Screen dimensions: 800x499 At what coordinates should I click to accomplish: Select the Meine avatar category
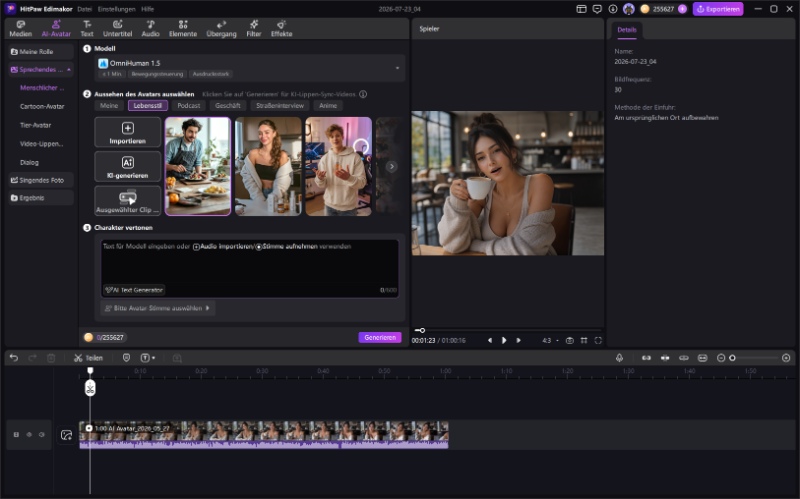point(109,106)
